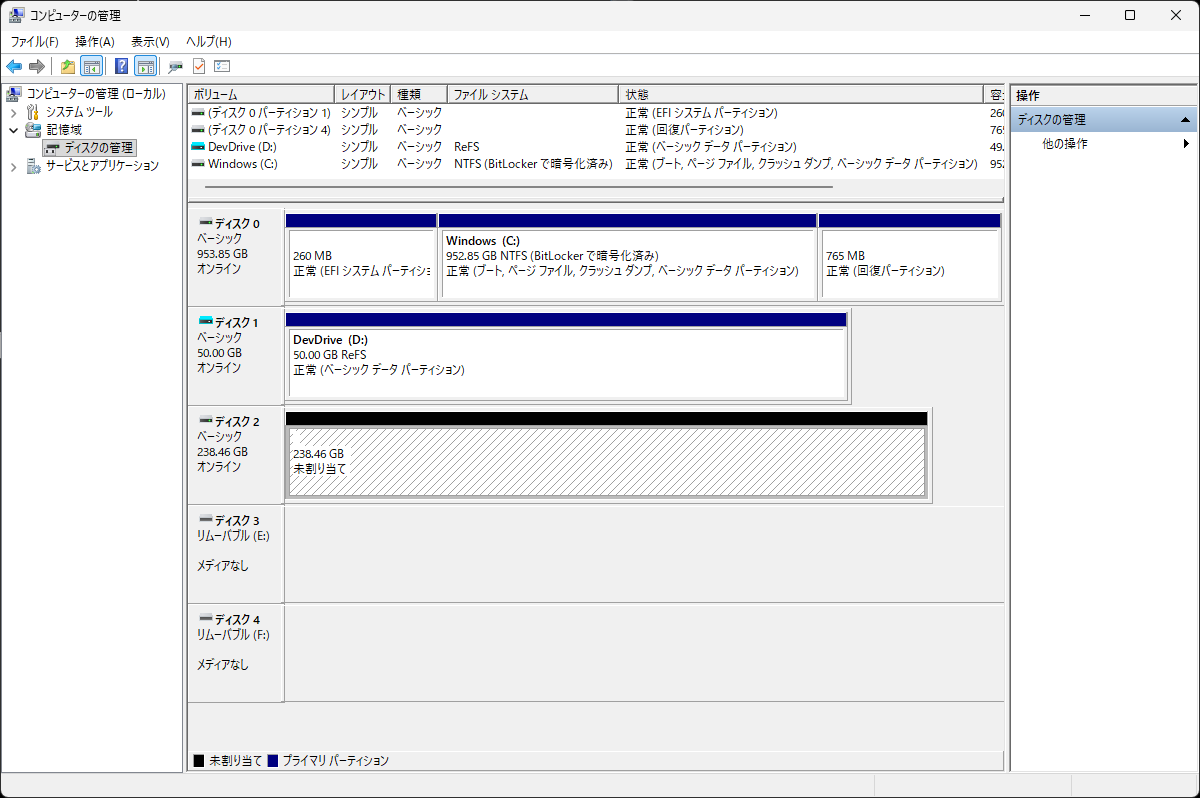
Task: Click the disk properties icon in the toolbar
Action: point(175,66)
